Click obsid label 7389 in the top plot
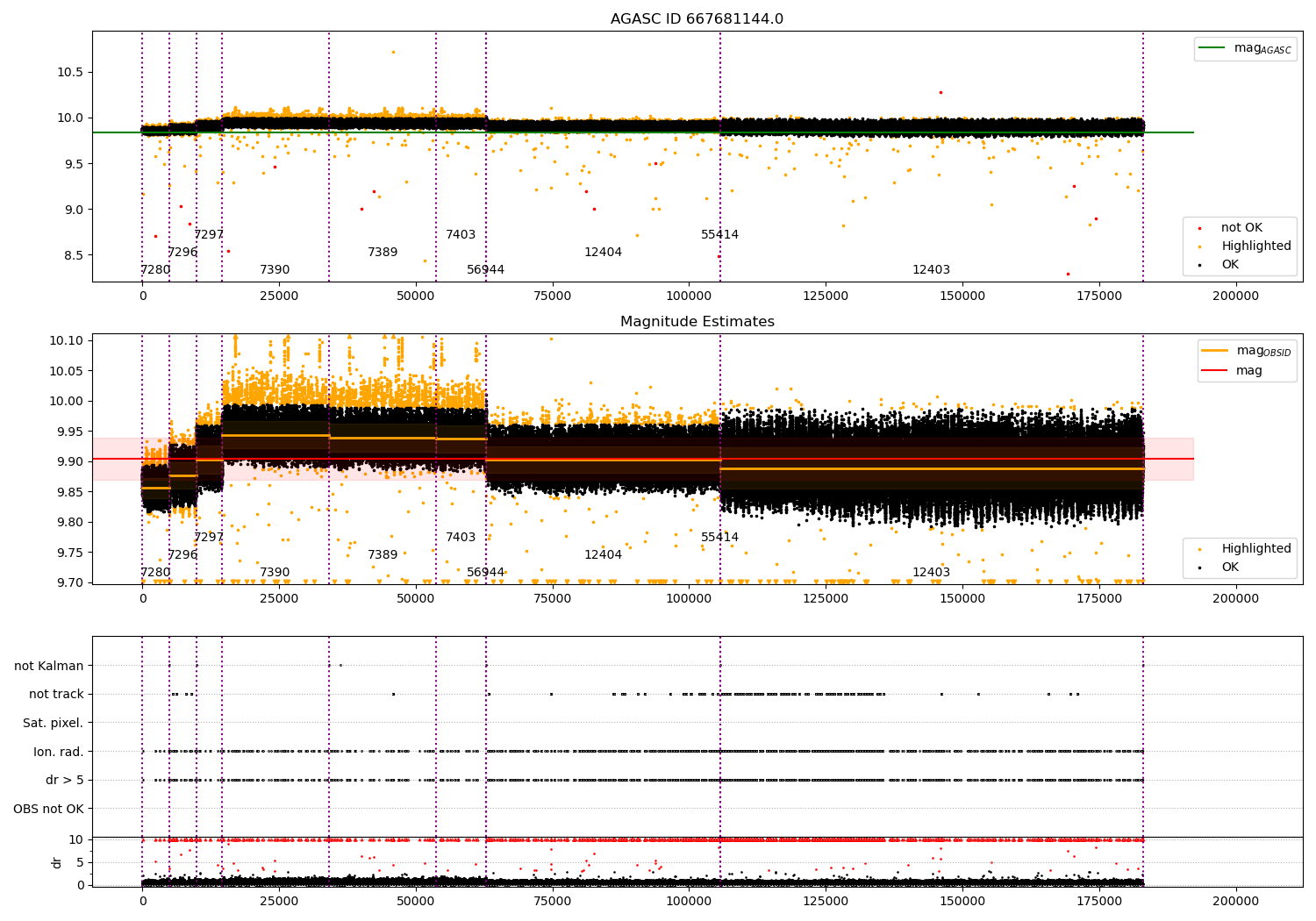The width and height of the screenshot is (1316, 921). point(383,253)
